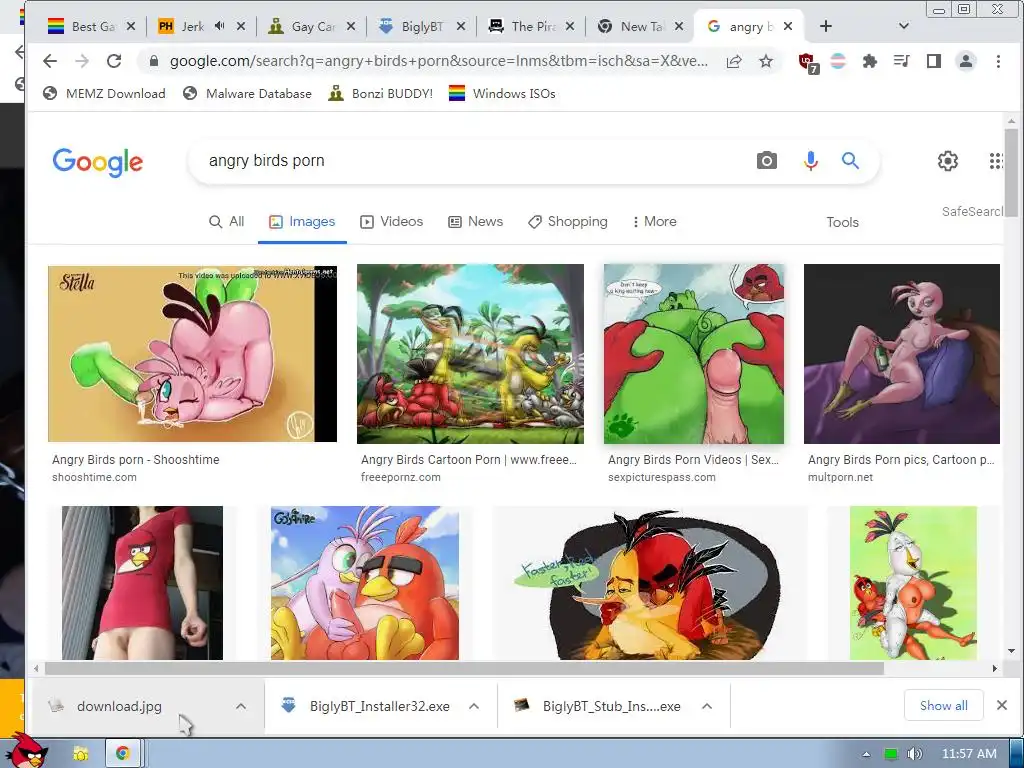Click the address bar URL field
1024x768 pixels.
click(438, 61)
